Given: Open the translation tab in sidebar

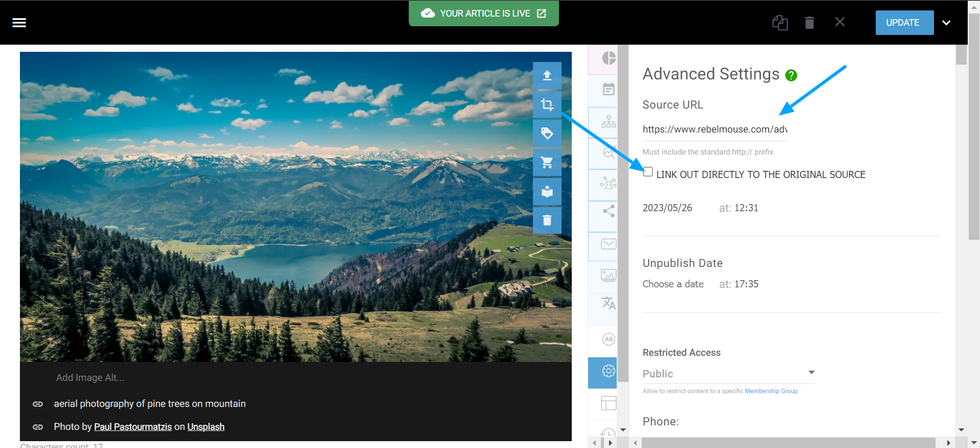Looking at the screenshot, I should pyautogui.click(x=608, y=303).
